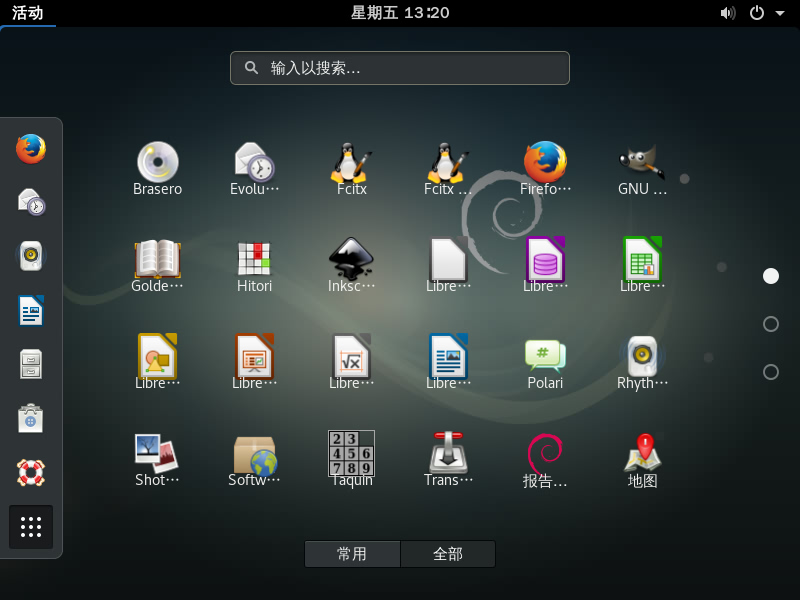Start the Taquin number puzzle
Screen dimensions: 800x600
[352, 459]
